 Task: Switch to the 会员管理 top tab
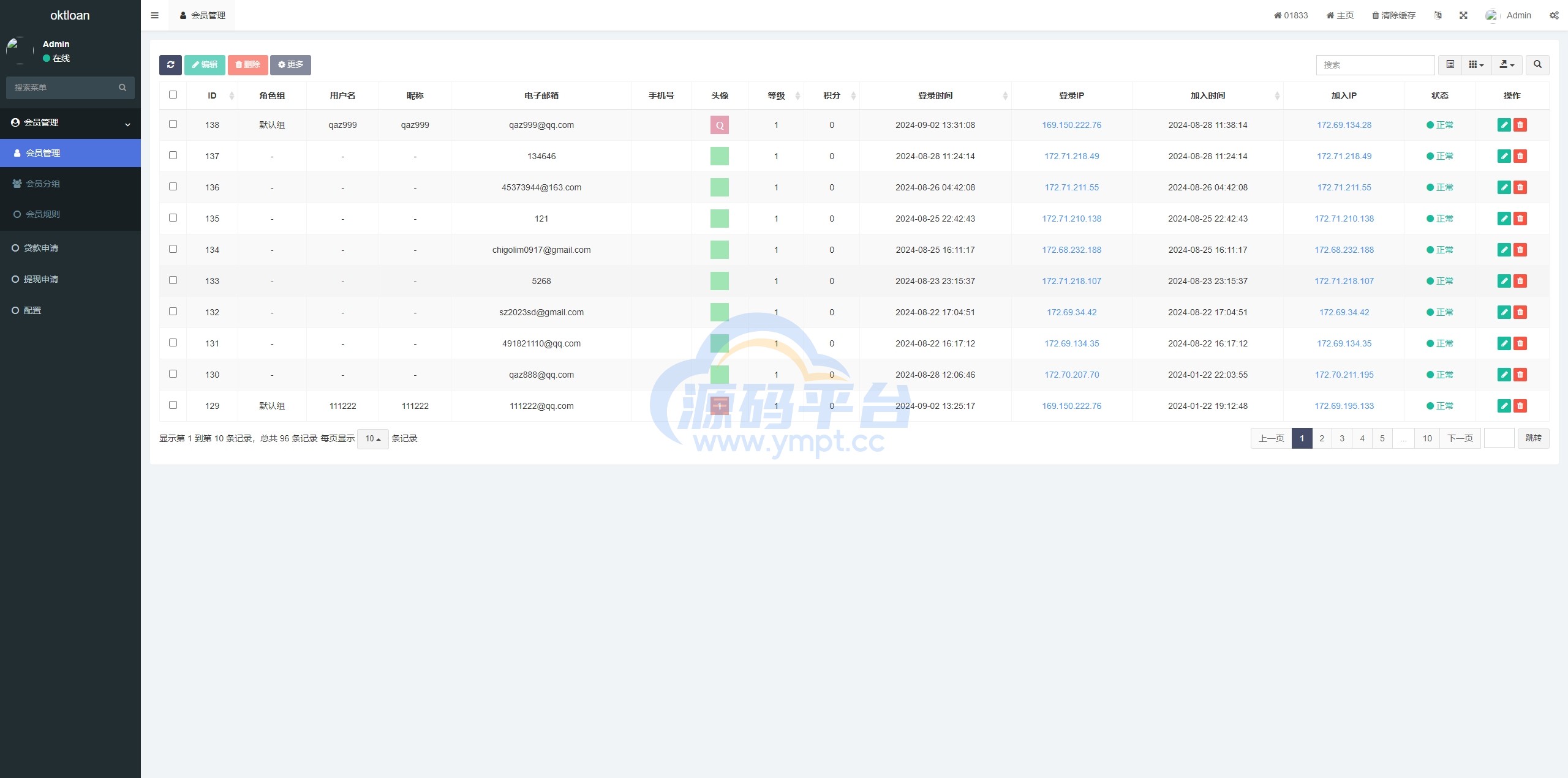pyautogui.click(x=202, y=15)
